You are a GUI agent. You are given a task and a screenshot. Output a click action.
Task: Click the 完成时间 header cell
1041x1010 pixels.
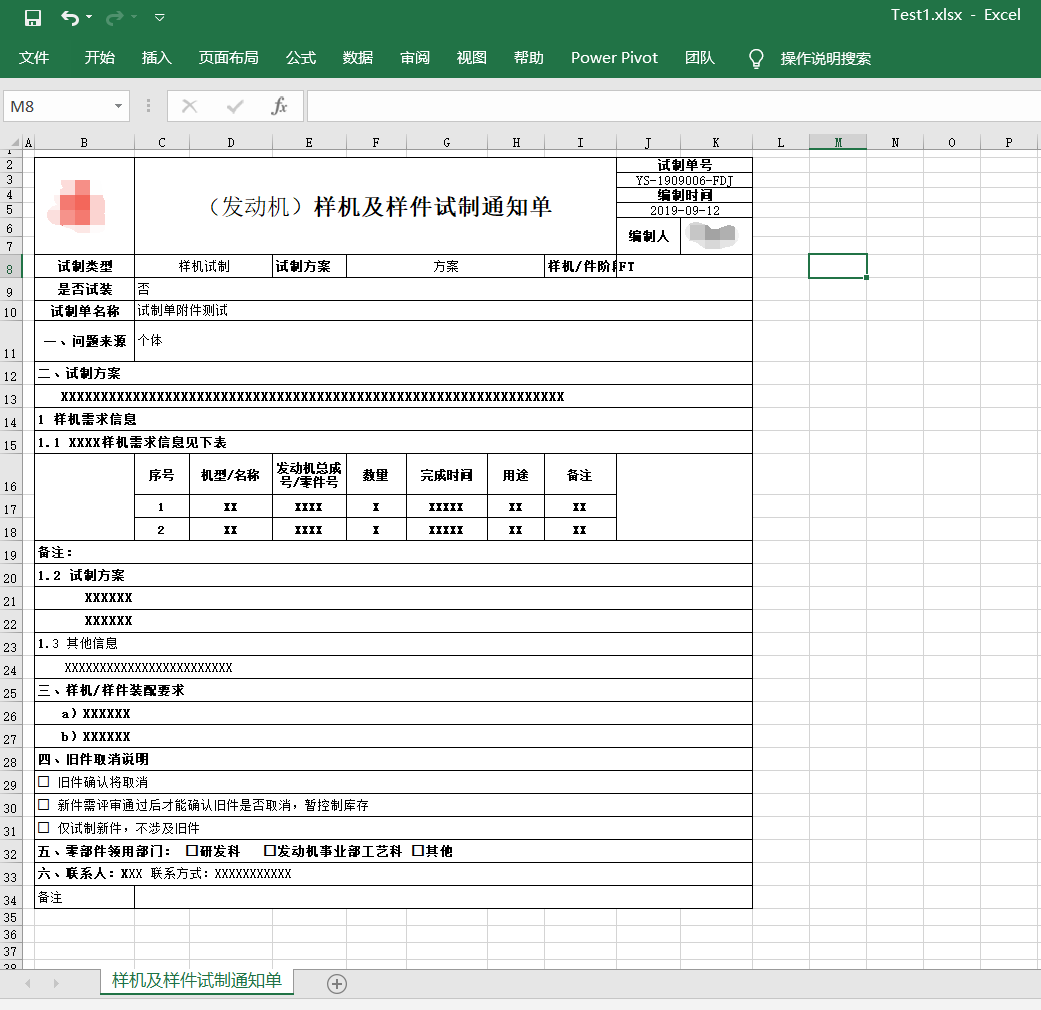(x=446, y=475)
